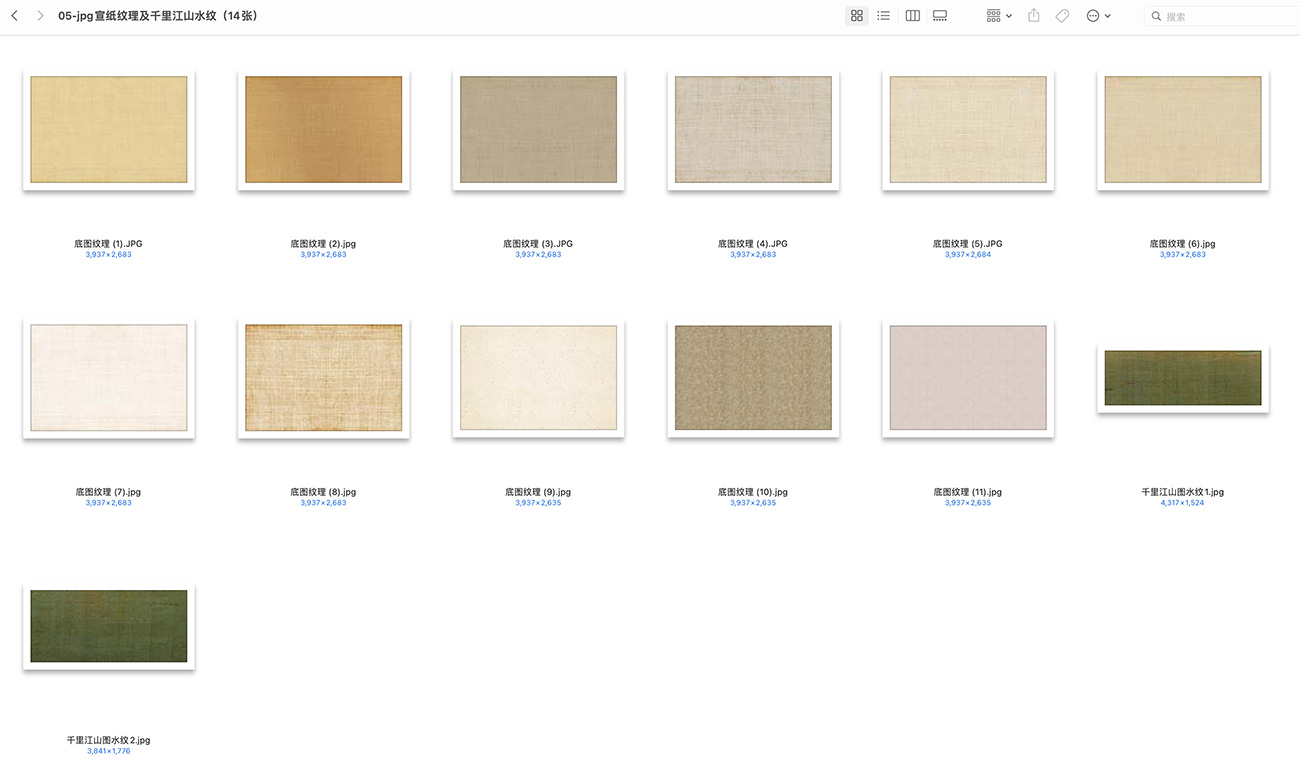
Task: Switch to column view
Action: click(x=912, y=16)
